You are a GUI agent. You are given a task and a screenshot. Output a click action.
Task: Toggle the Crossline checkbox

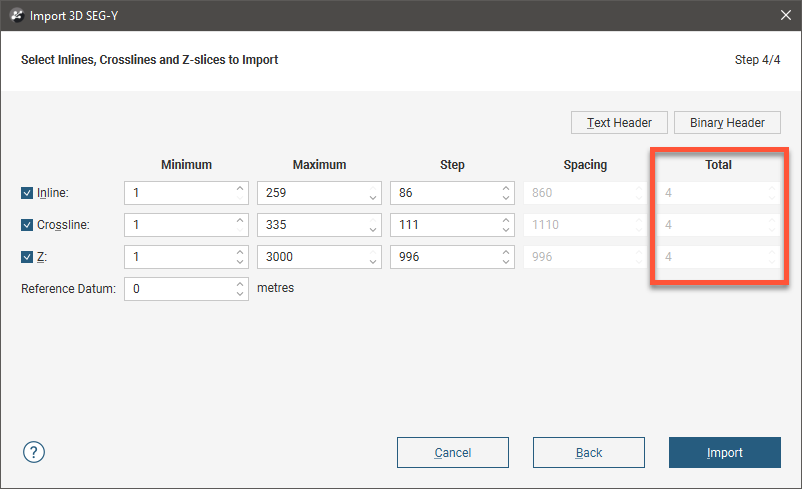click(x=27, y=225)
